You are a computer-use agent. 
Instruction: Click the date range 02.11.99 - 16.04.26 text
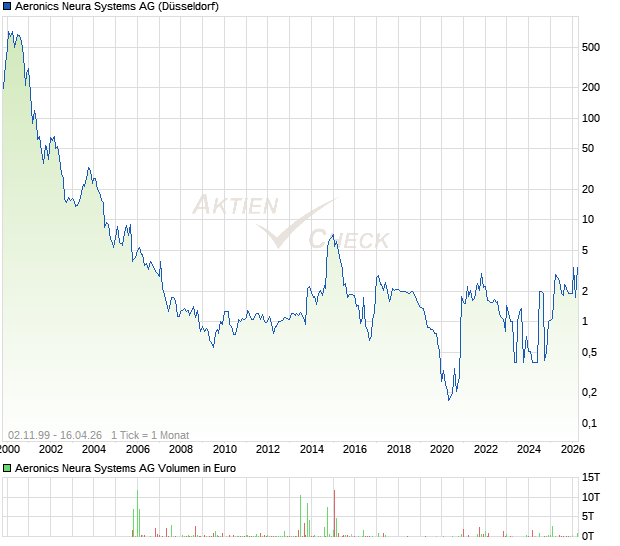(54, 435)
